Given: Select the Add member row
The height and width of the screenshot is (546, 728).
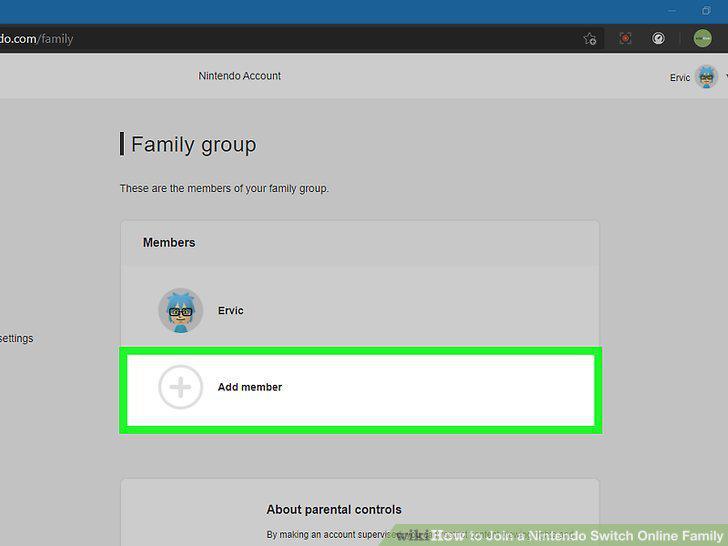Looking at the screenshot, I should (361, 390).
